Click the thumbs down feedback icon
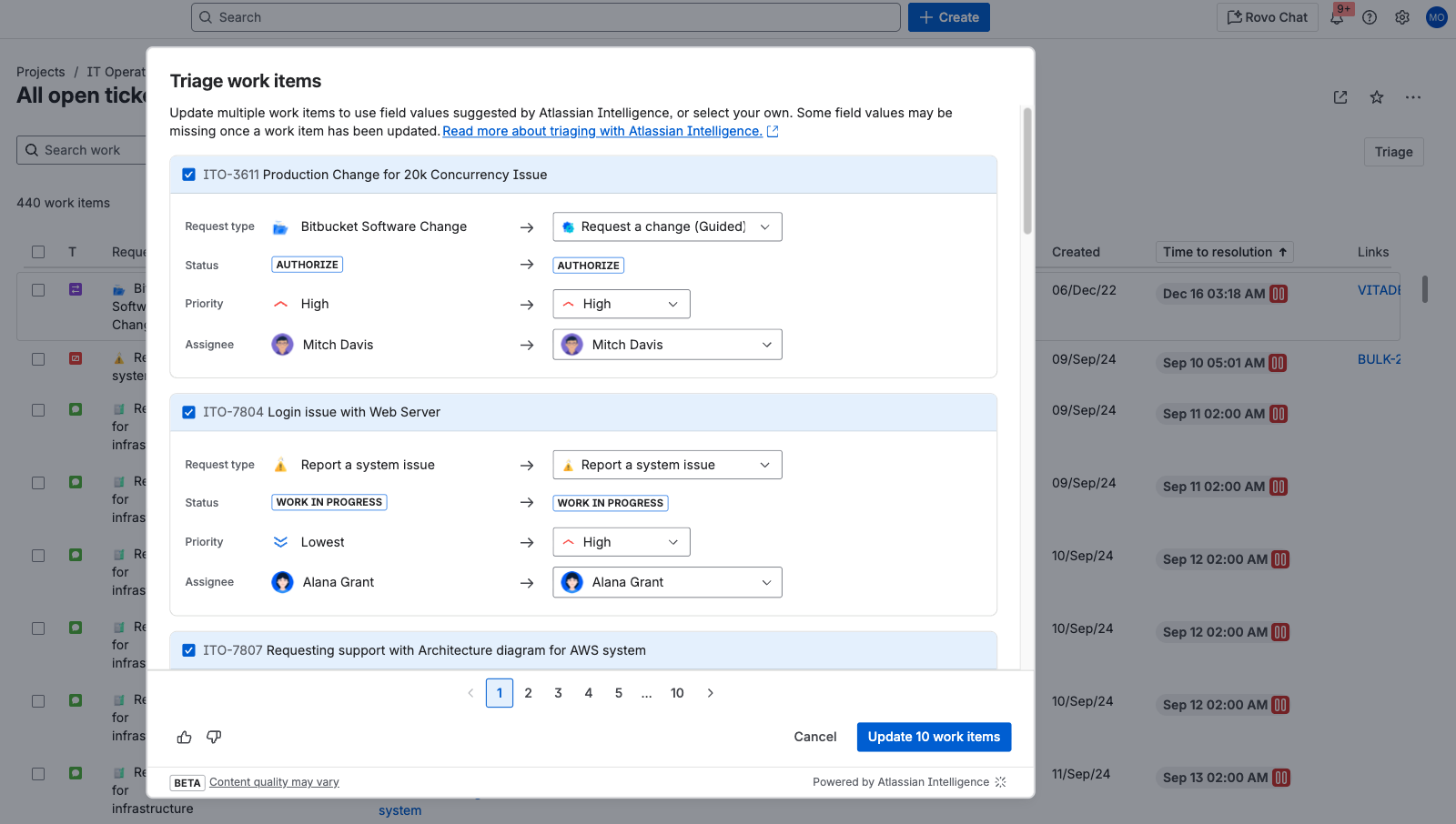This screenshot has height=824, width=1456. pos(214,737)
